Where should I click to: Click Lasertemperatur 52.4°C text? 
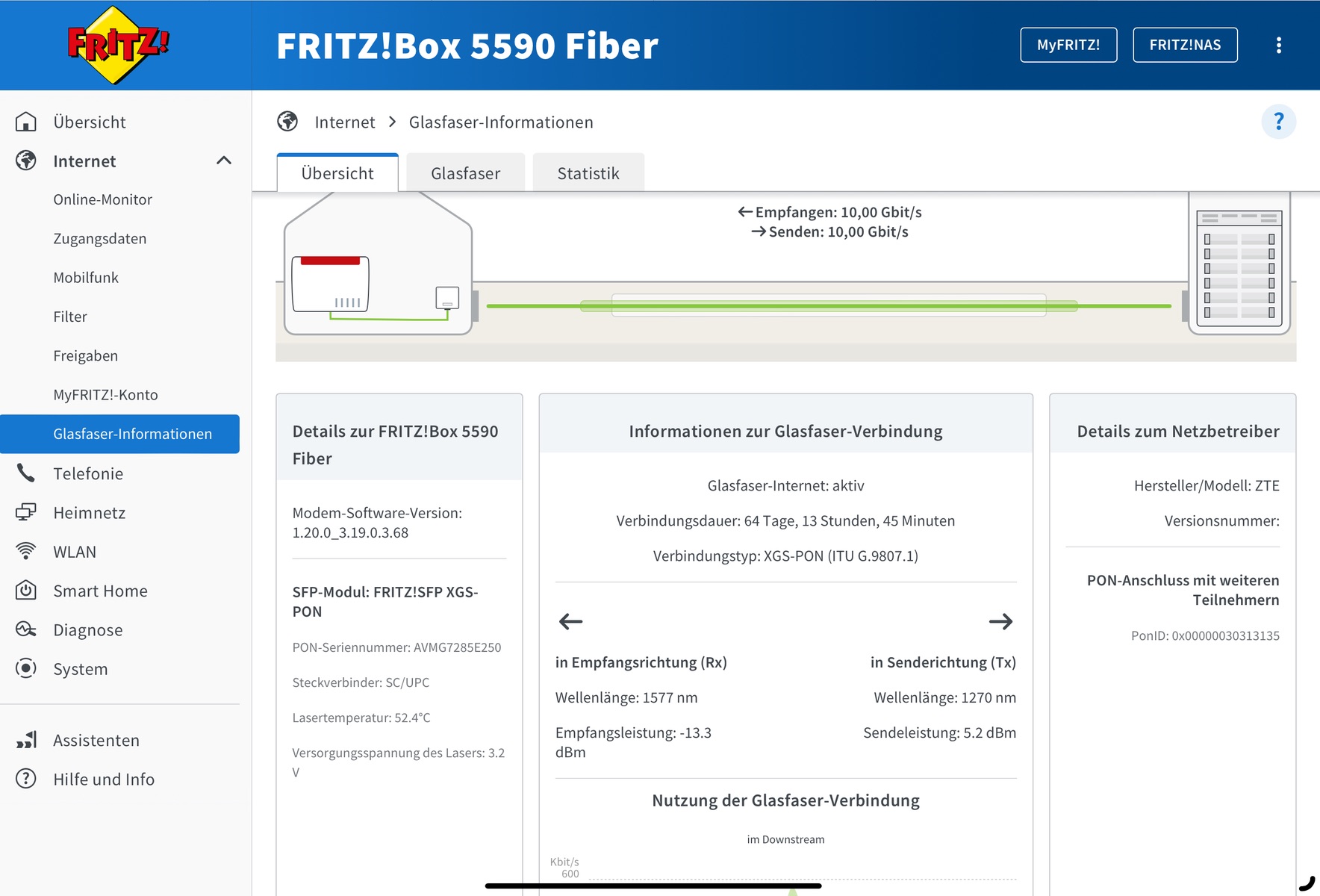tap(361, 718)
